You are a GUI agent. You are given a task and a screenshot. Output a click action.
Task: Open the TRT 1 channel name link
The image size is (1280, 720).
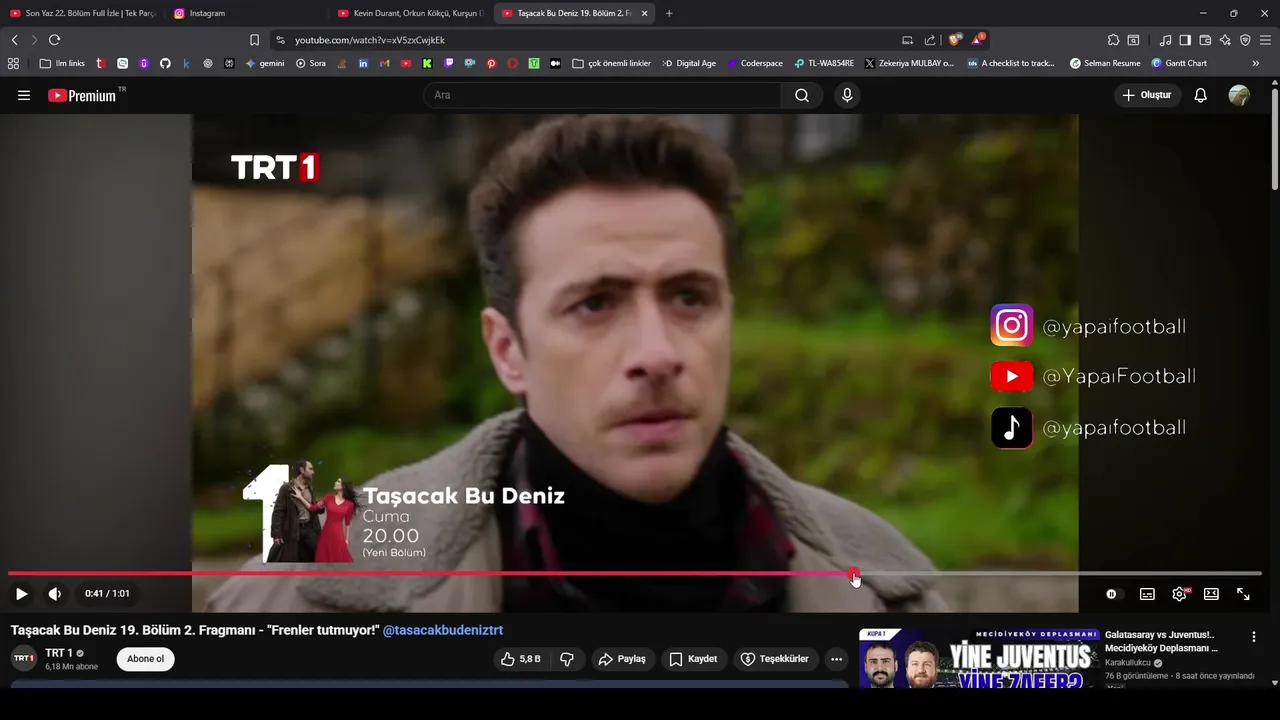[x=59, y=653]
